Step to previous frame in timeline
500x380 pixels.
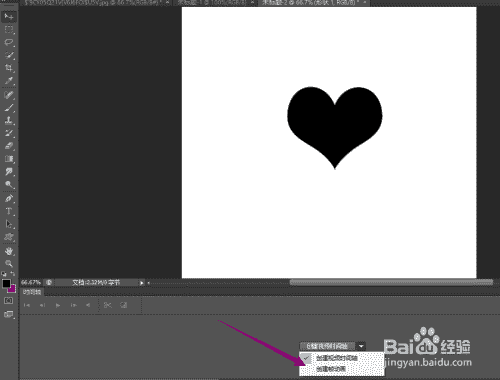(42, 305)
